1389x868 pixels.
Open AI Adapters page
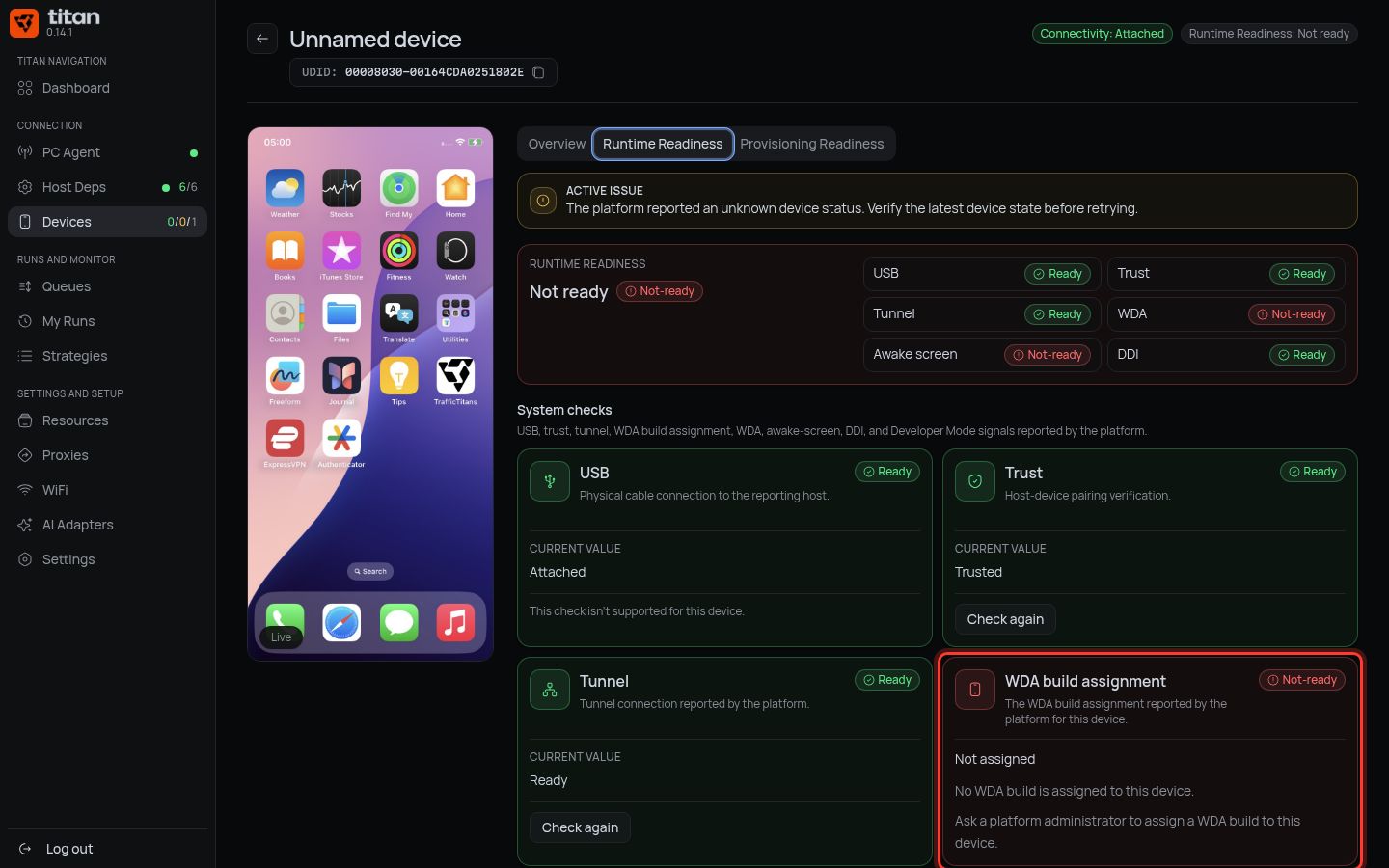pyautogui.click(x=107, y=525)
